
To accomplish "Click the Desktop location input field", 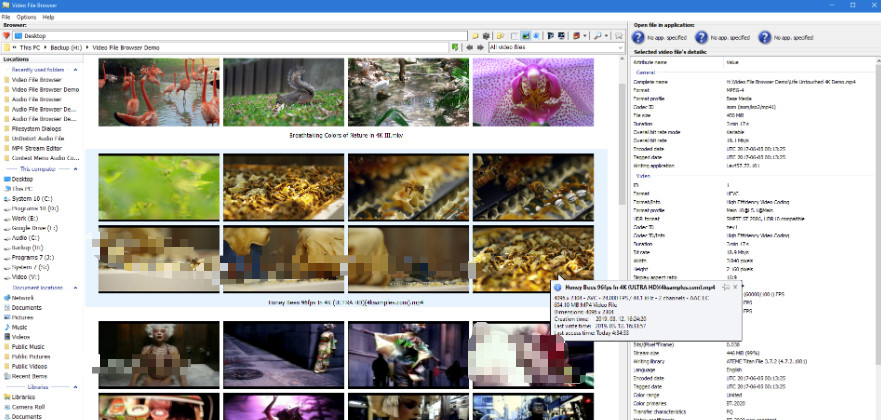I will 240,36.
